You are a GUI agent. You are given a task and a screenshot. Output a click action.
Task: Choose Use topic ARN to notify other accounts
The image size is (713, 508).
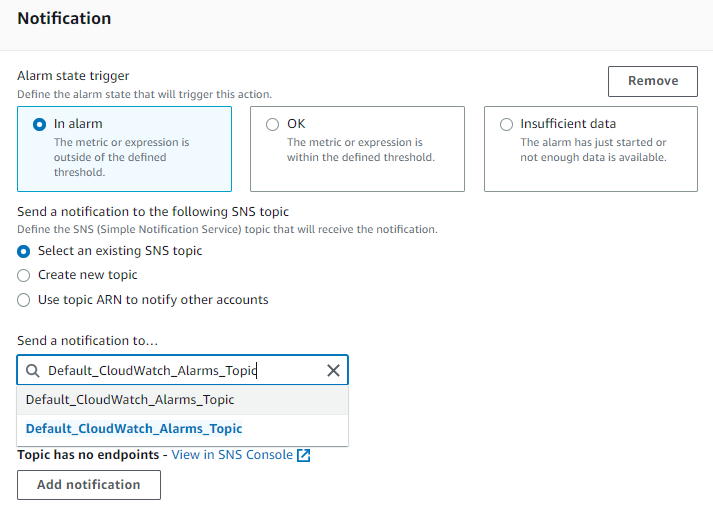(x=24, y=300)
